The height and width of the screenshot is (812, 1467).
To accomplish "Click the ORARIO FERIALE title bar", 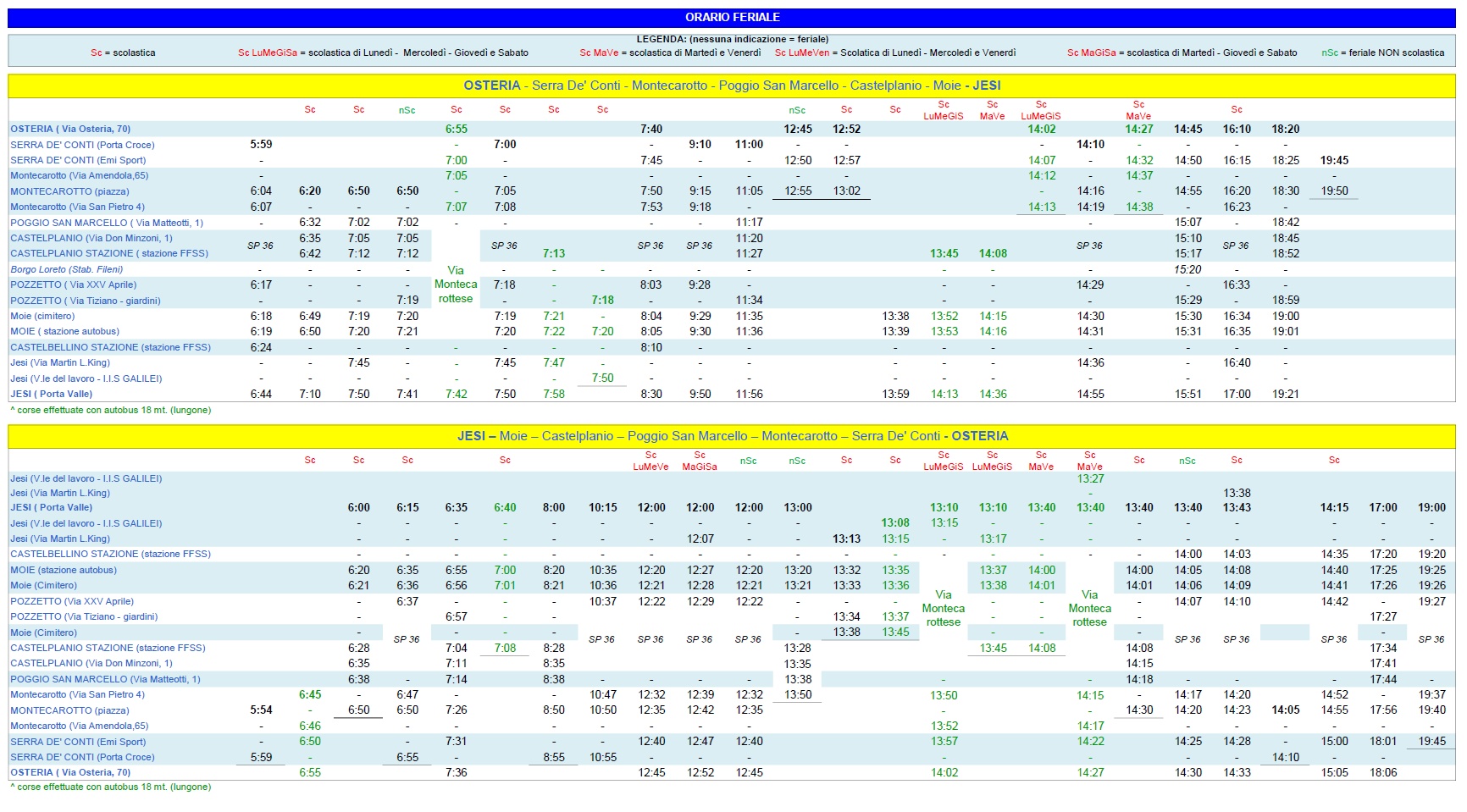I will tap(732, 17).
